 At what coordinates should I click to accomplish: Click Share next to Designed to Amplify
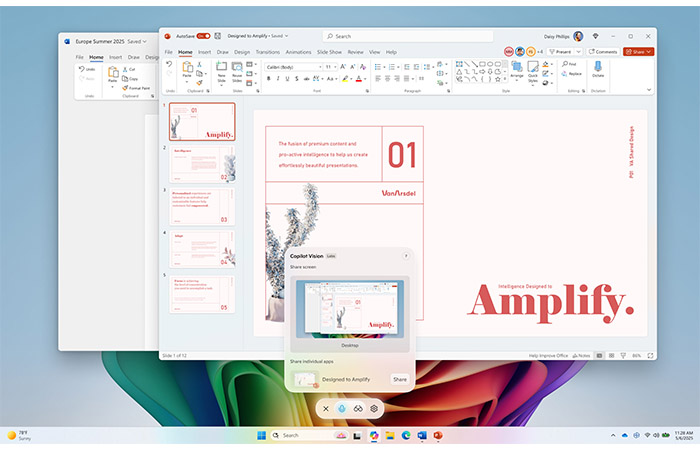point(400,379)
